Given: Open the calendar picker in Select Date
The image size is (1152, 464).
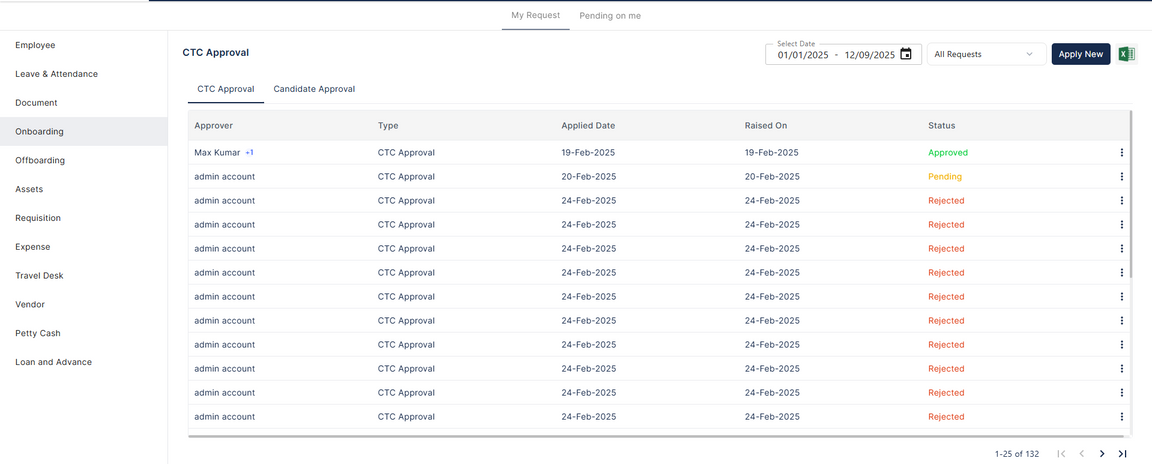Looking at the screenshot, I should click(906, 55).
